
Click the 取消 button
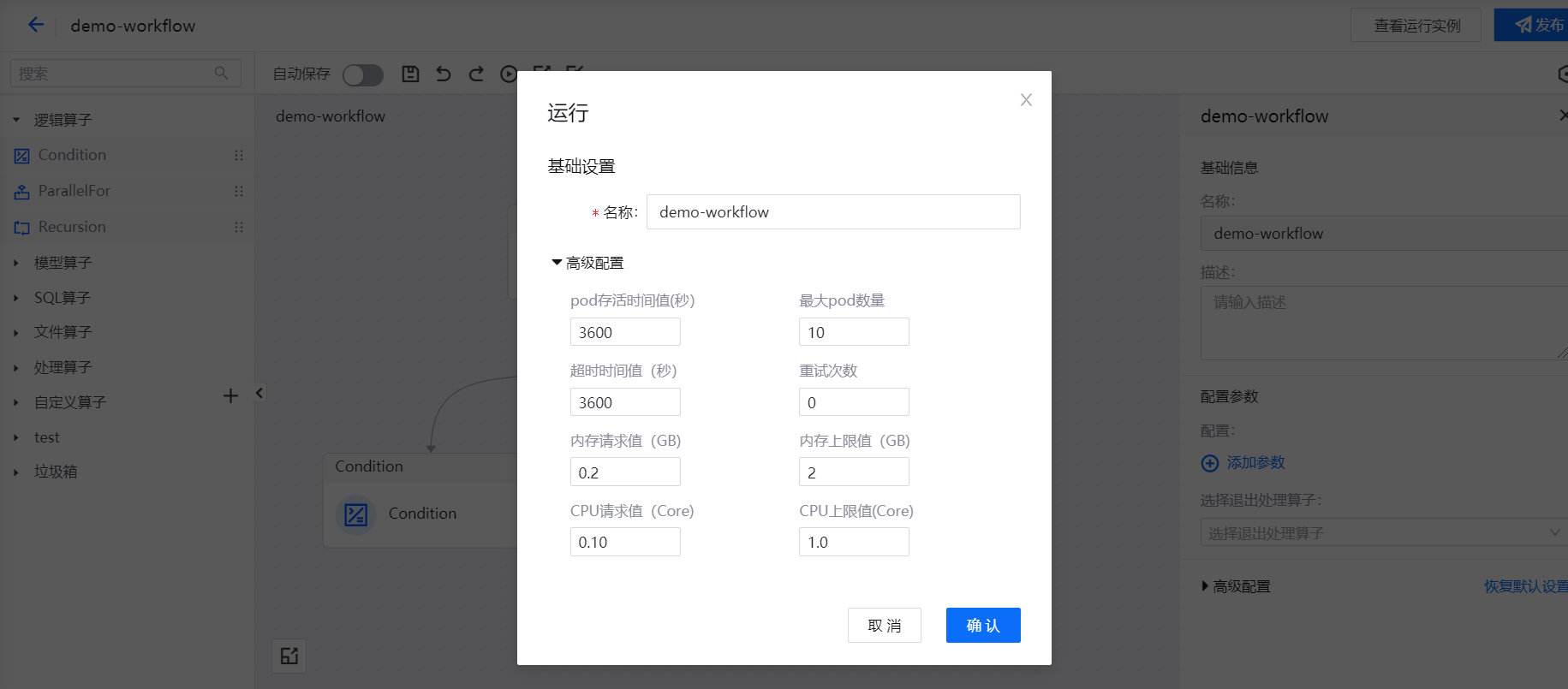[885, 625]
